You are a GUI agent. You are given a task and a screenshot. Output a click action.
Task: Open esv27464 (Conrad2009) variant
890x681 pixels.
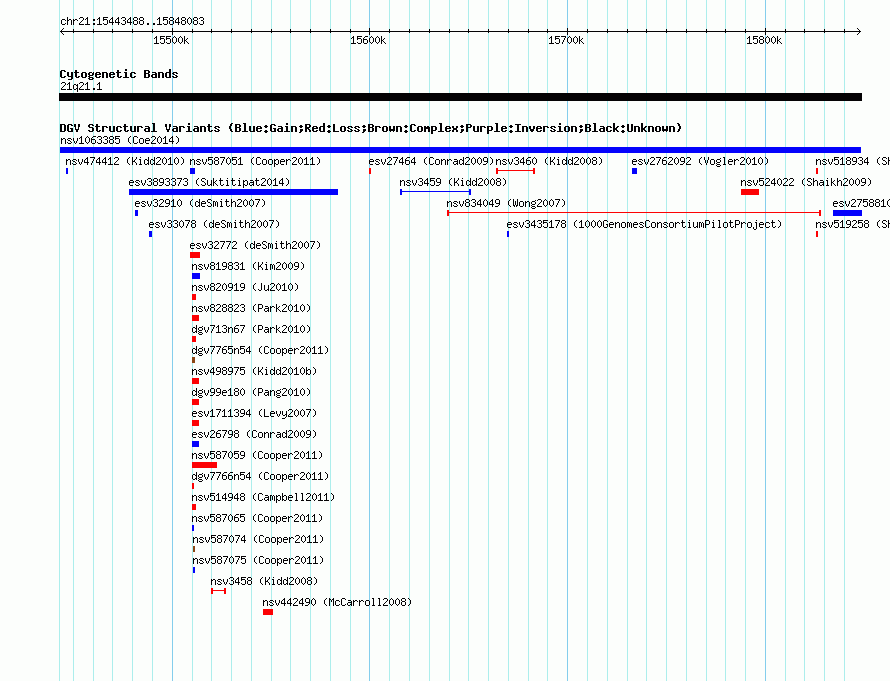click(431, 161)
